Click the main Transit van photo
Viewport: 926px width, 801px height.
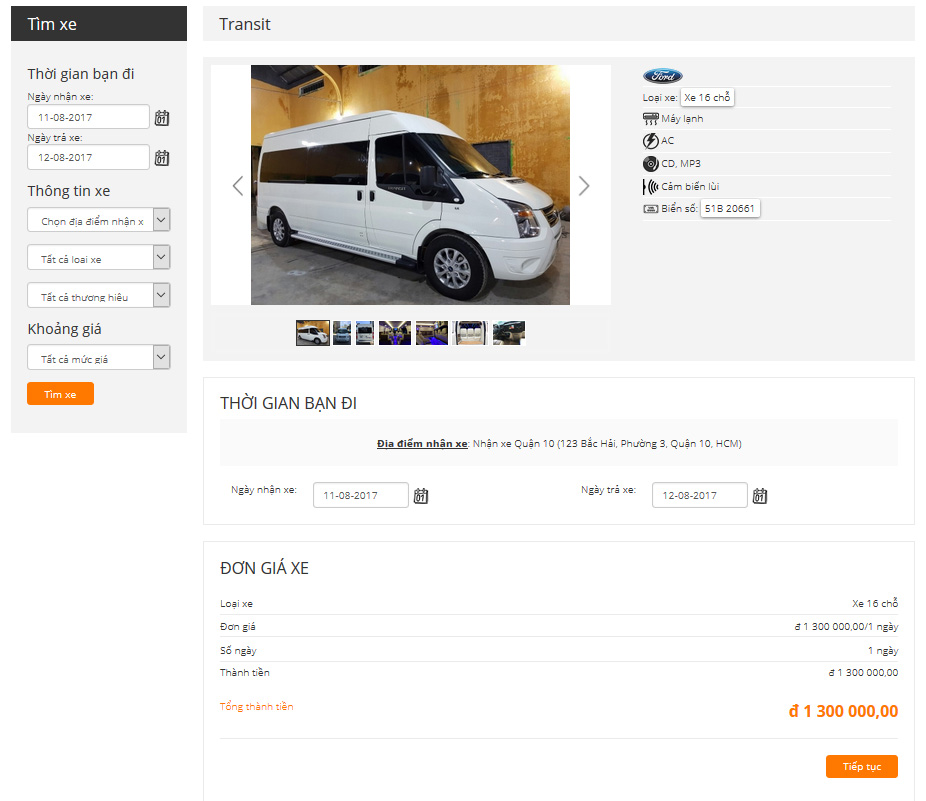pyautogui.click(x=410, y=185)
